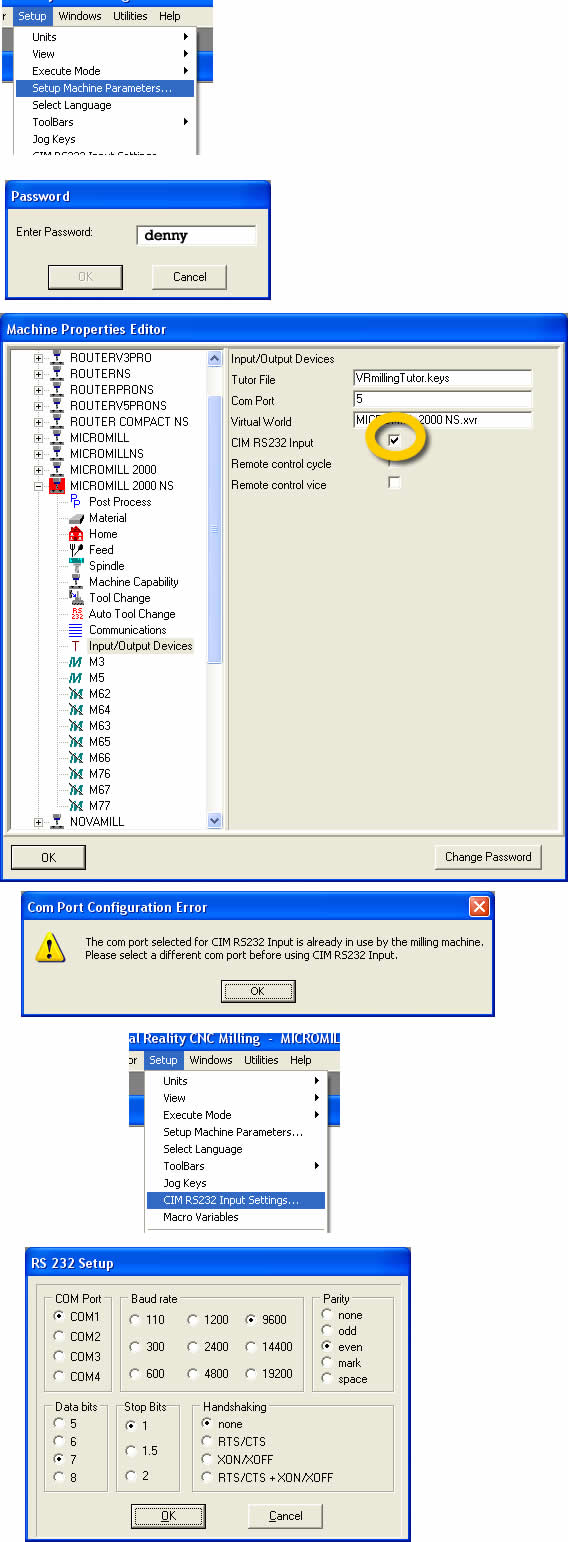Viewport: 568px width, 1542px height.
Task: Select the M76 code icon
Action: (76, 774)
